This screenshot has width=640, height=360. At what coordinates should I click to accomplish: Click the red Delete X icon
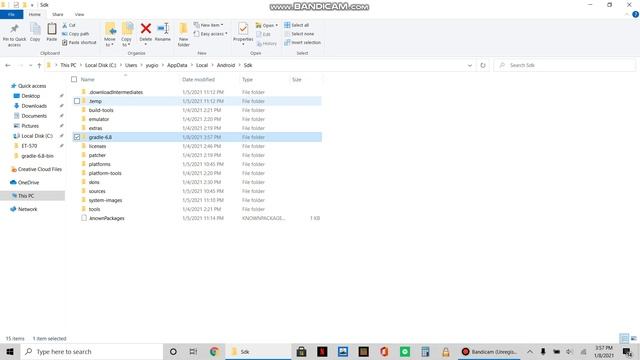146,29
